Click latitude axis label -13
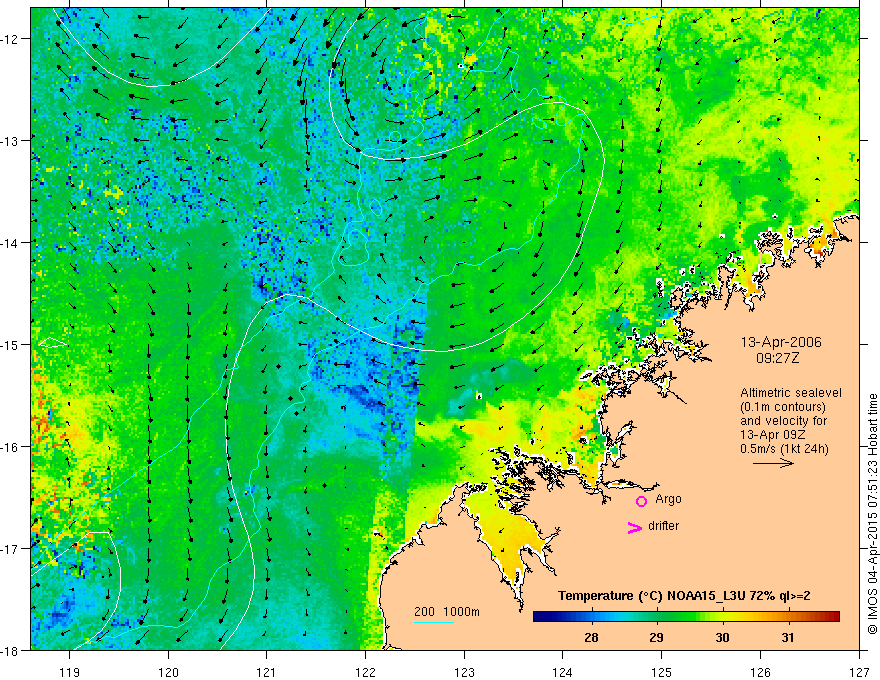 [11, 141]
